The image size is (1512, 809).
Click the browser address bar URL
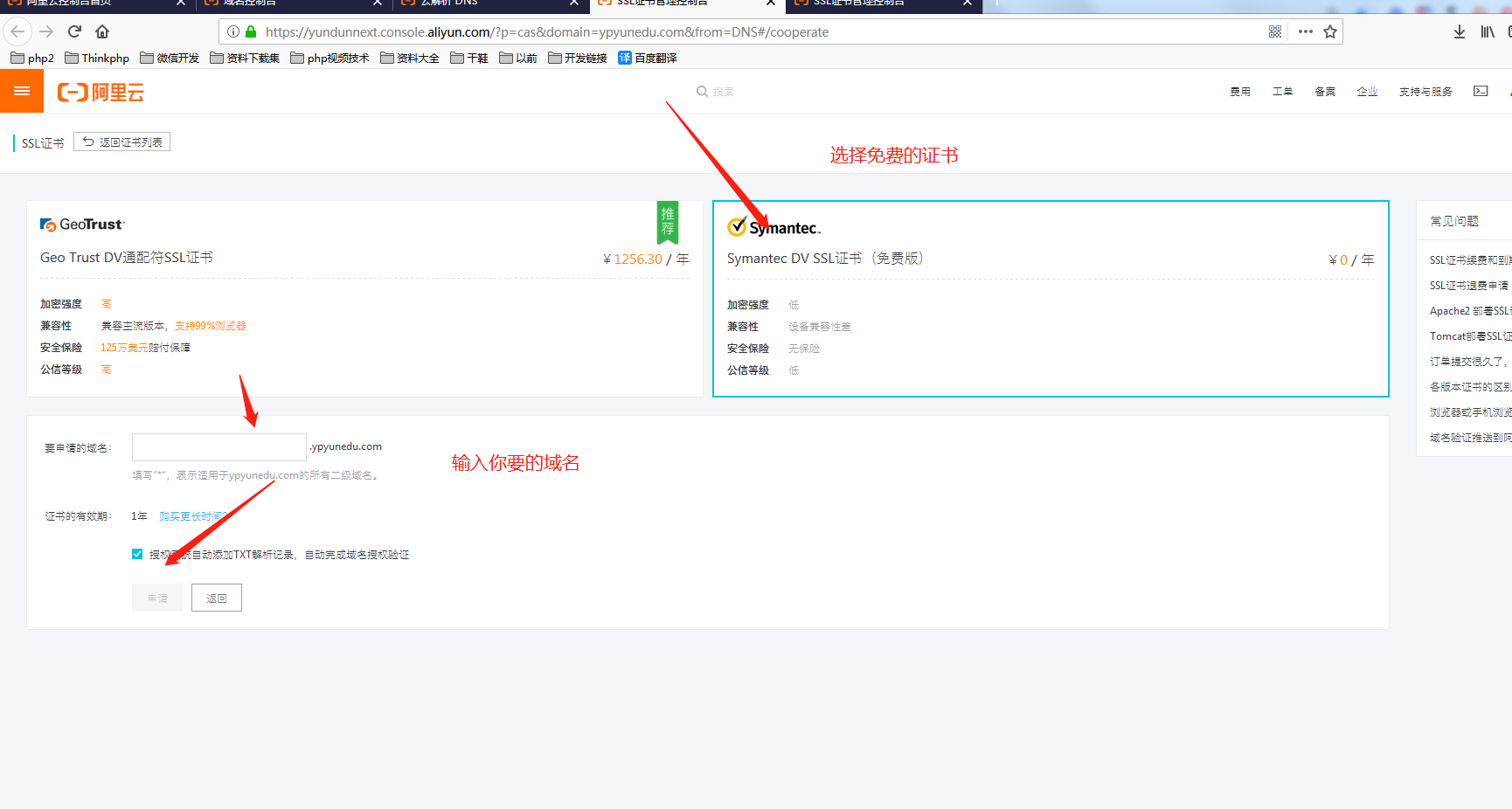(547, 32)
